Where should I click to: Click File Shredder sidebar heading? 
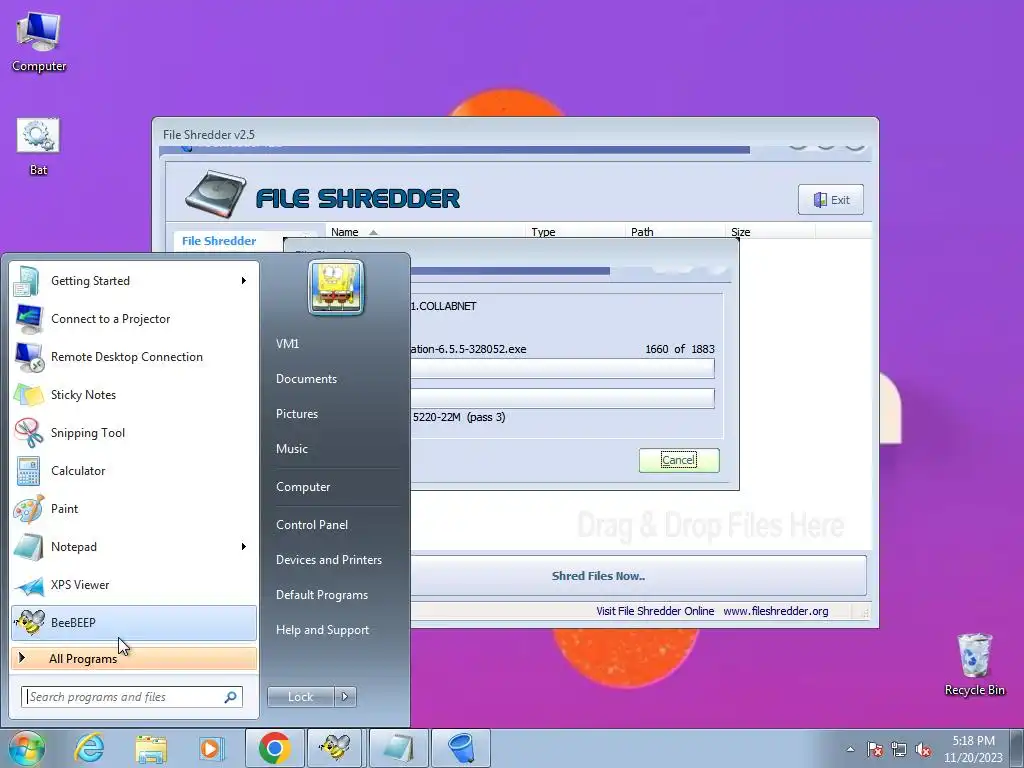(x=219, y=241)
